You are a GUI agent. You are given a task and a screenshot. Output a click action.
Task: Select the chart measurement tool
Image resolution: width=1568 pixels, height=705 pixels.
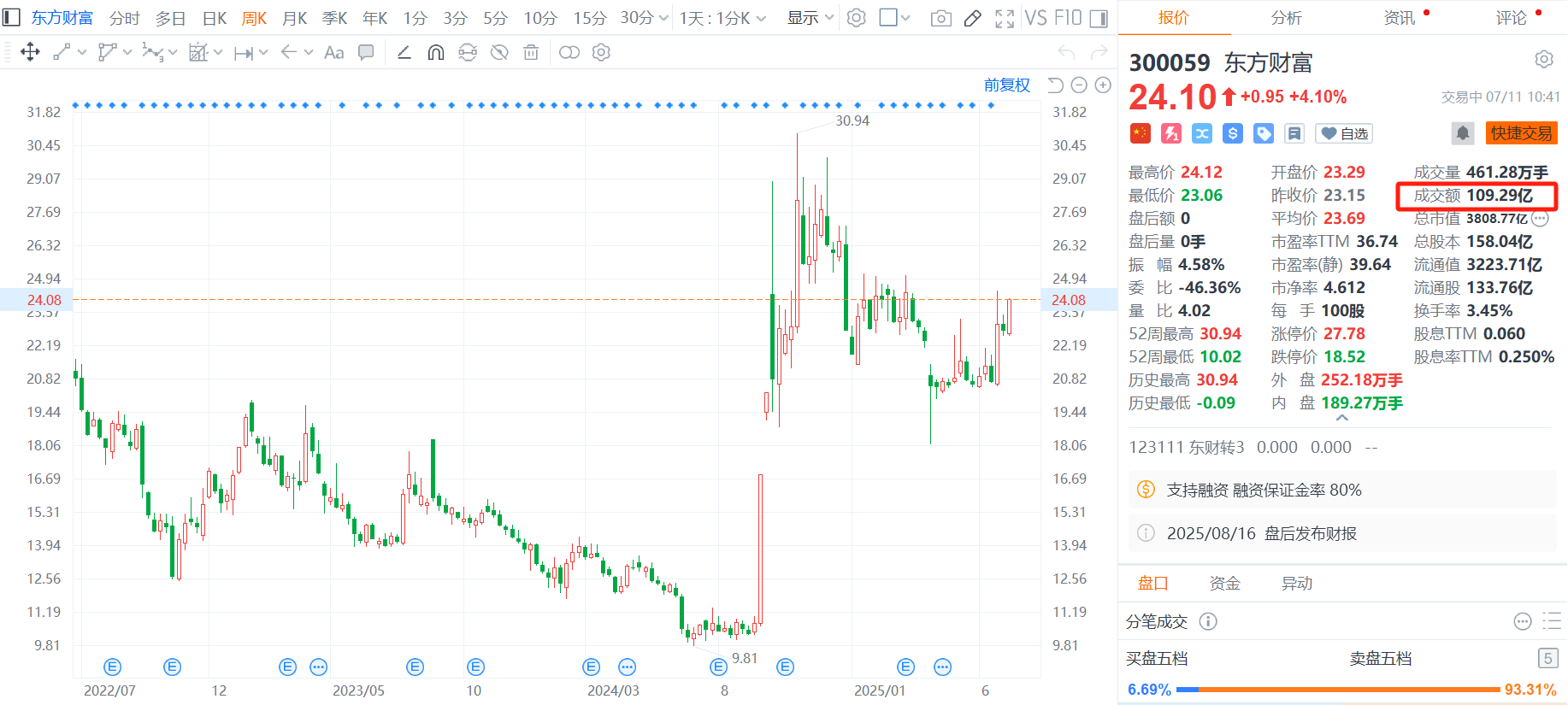pos(198,53)
